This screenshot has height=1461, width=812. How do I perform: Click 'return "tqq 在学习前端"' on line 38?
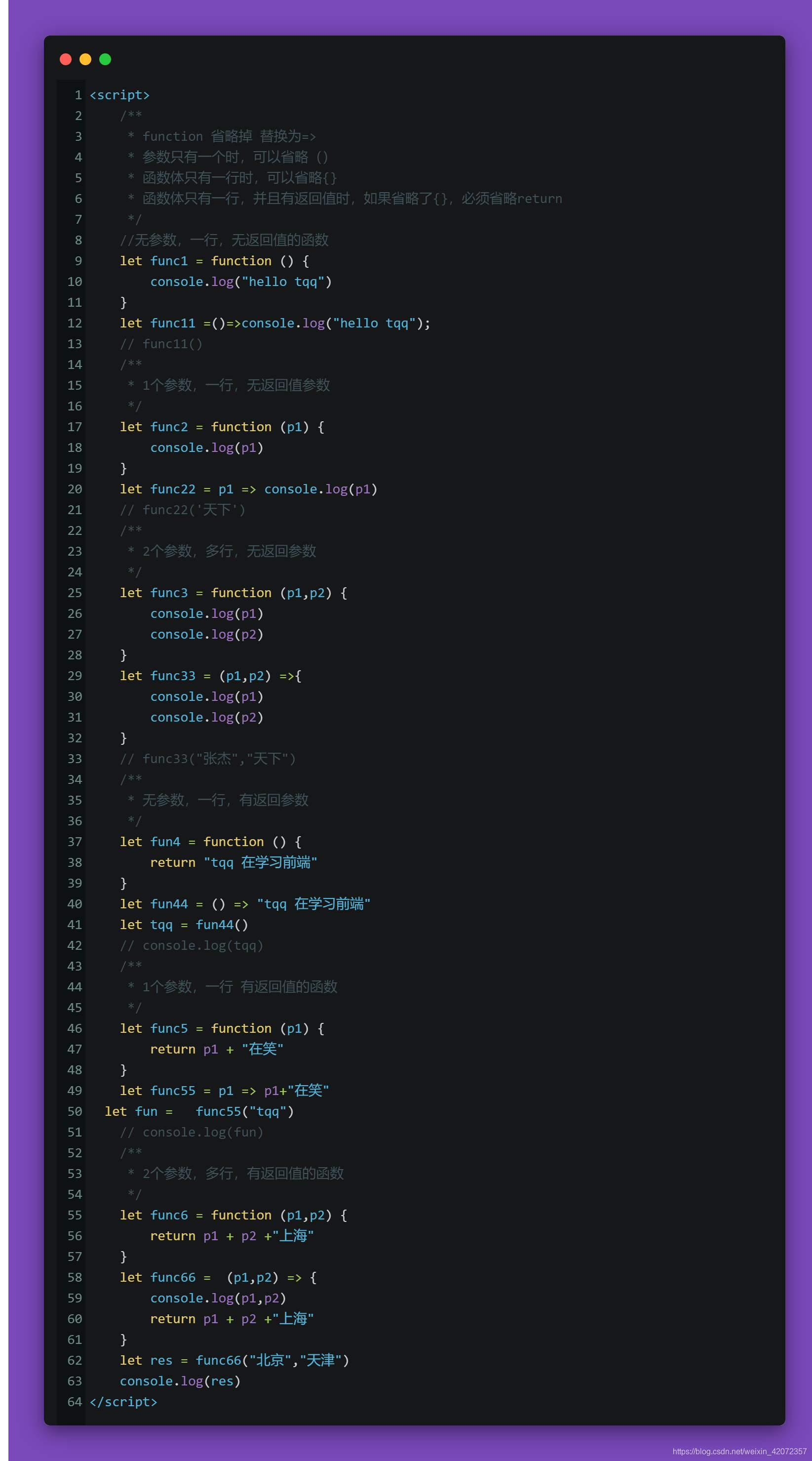click(x=233, y=863)
